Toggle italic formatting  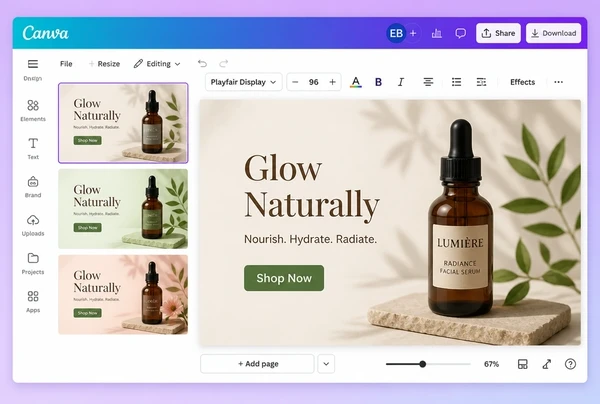pyautogui.click(x=401, y=82)
